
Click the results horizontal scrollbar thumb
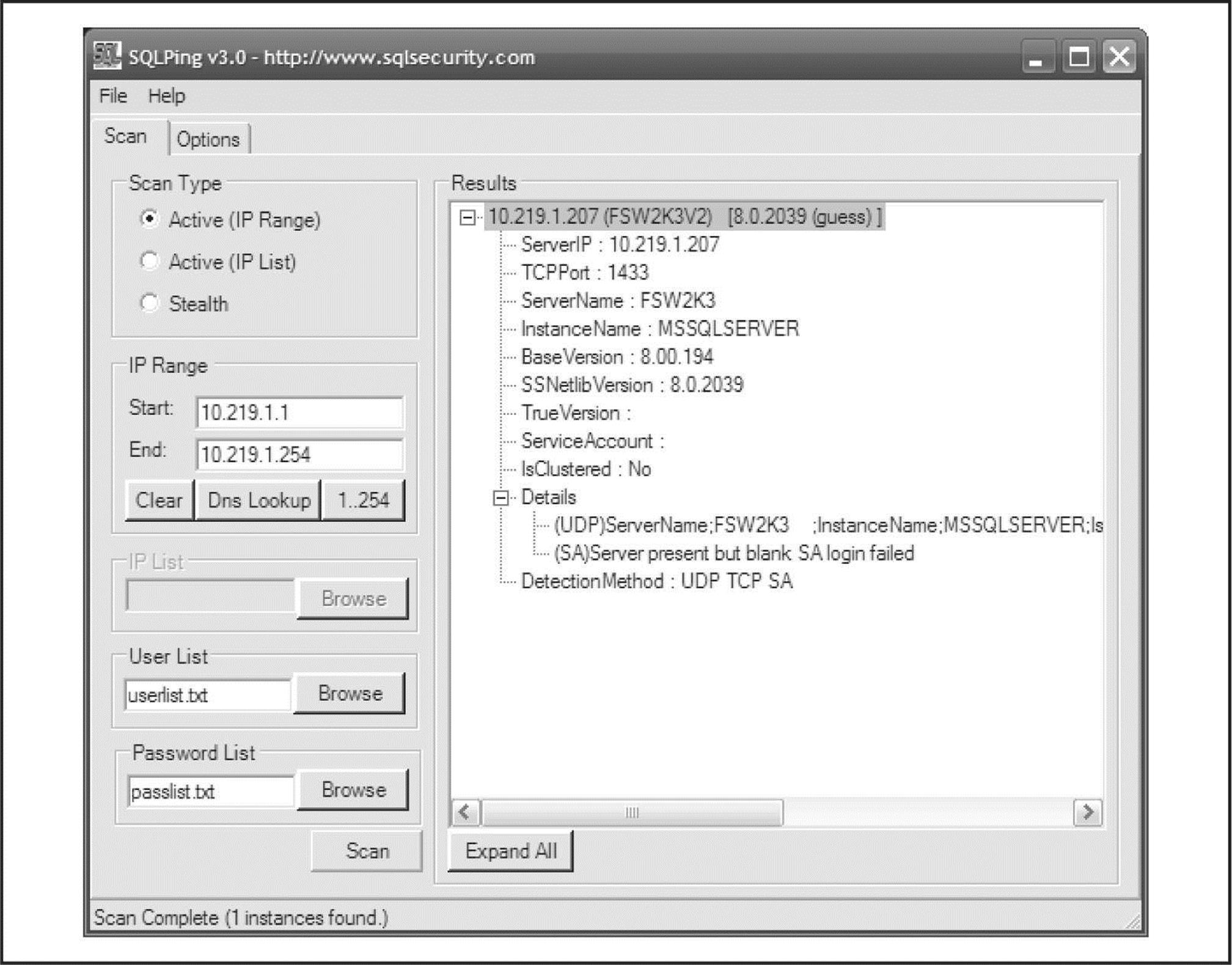point(632,813)
